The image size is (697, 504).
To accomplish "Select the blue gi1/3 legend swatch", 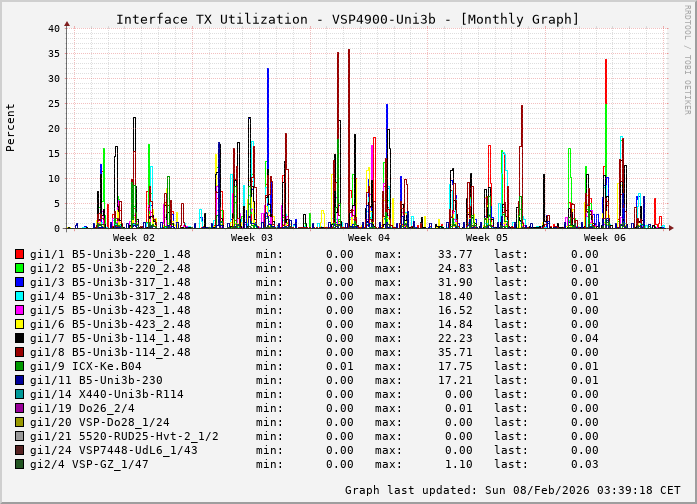I will pos(19,282).
